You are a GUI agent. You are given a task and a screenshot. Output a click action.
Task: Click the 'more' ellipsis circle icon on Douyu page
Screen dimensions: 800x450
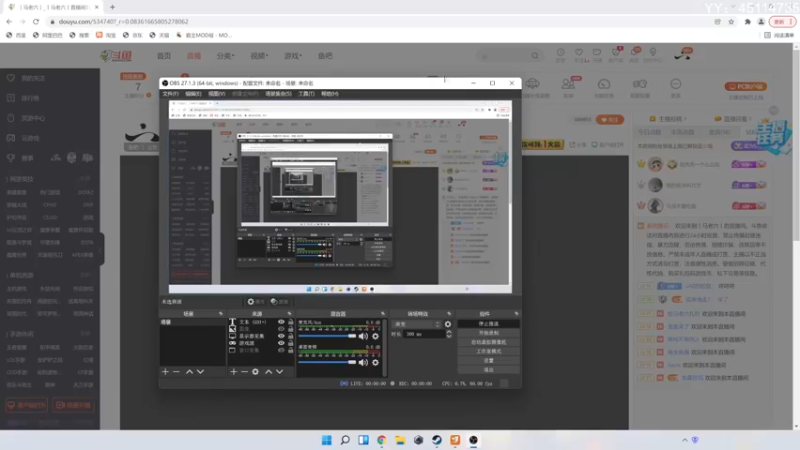click(676, 84)
